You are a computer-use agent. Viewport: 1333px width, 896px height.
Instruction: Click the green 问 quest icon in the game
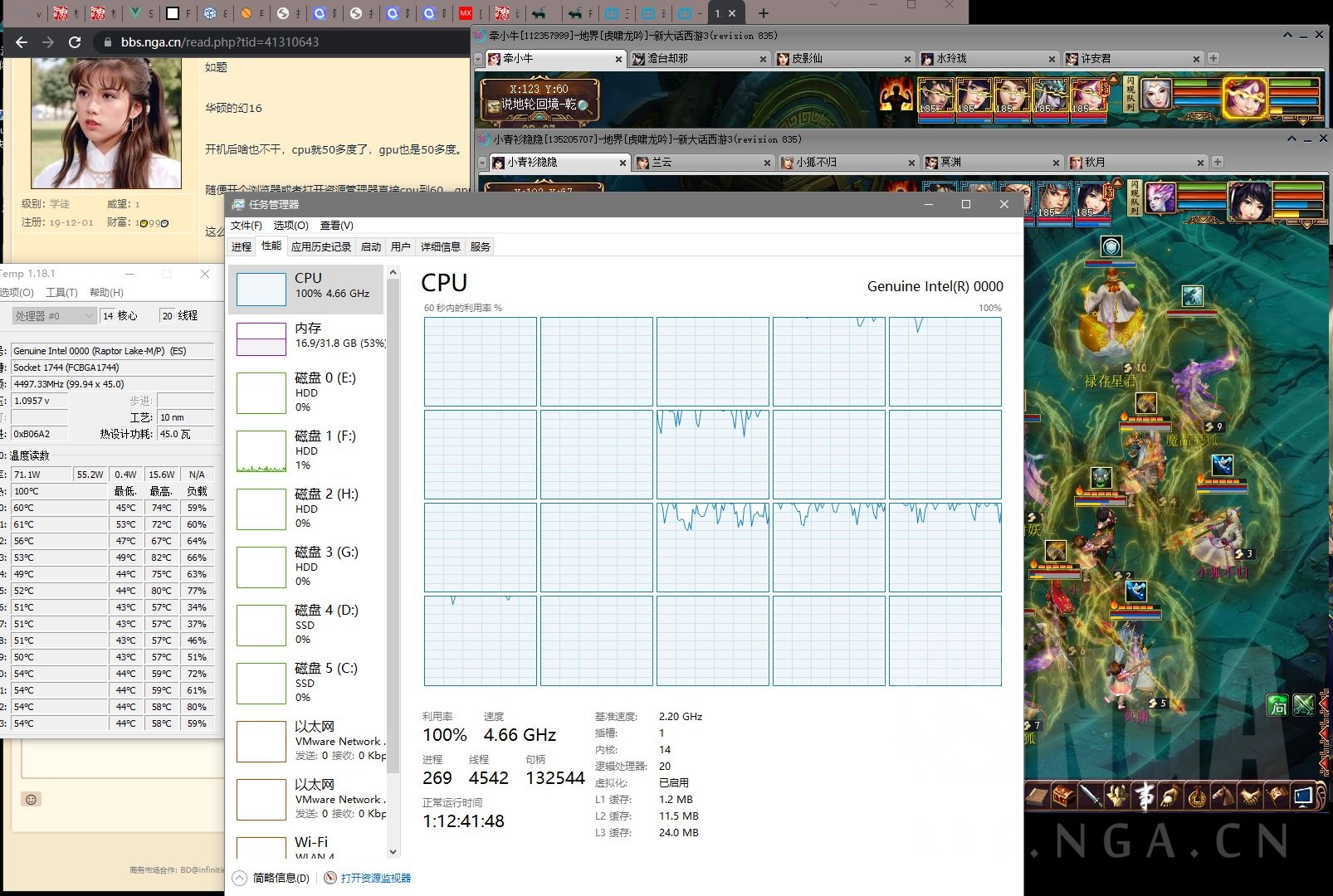point(1277,706)
